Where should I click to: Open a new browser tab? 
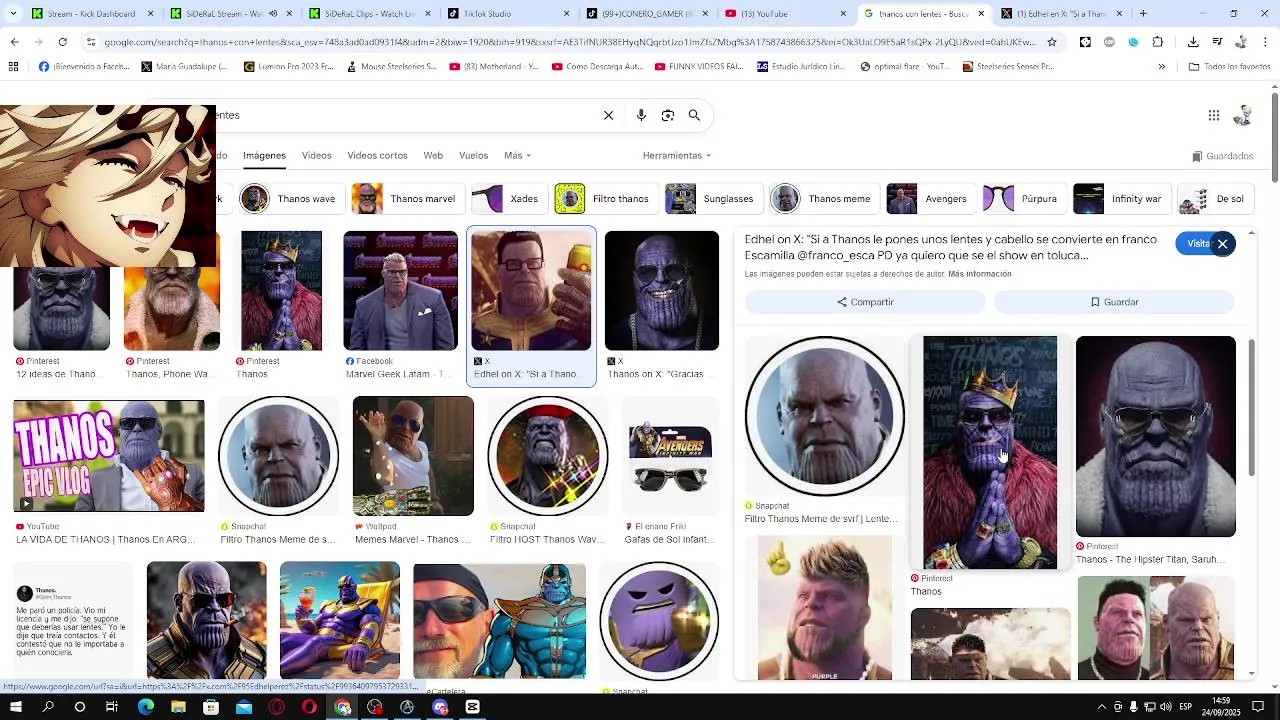1143,14
